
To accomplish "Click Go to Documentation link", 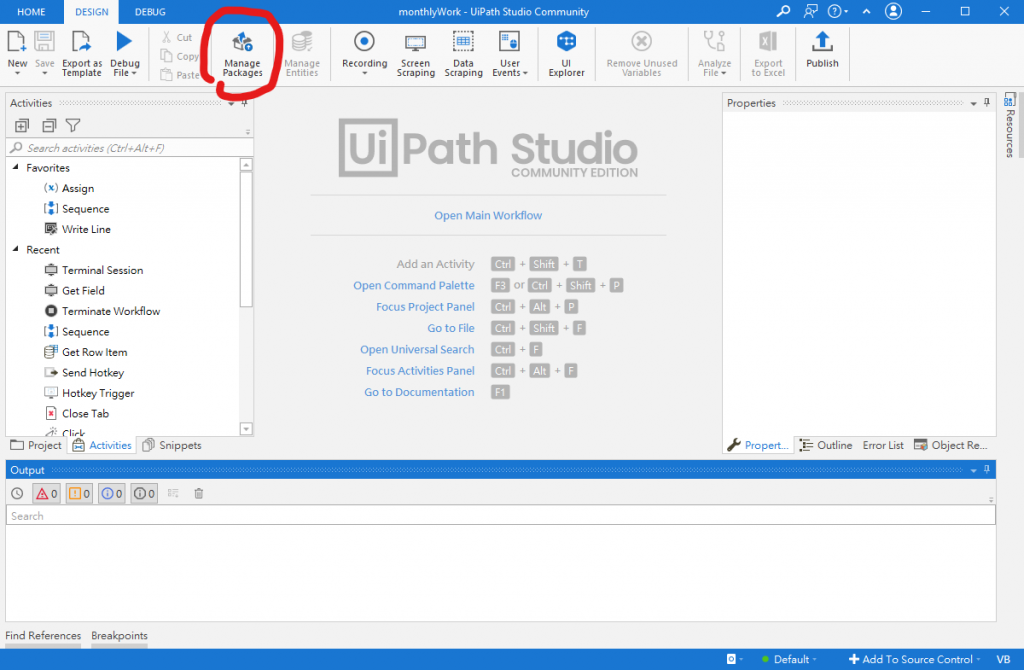I will 419,392.
